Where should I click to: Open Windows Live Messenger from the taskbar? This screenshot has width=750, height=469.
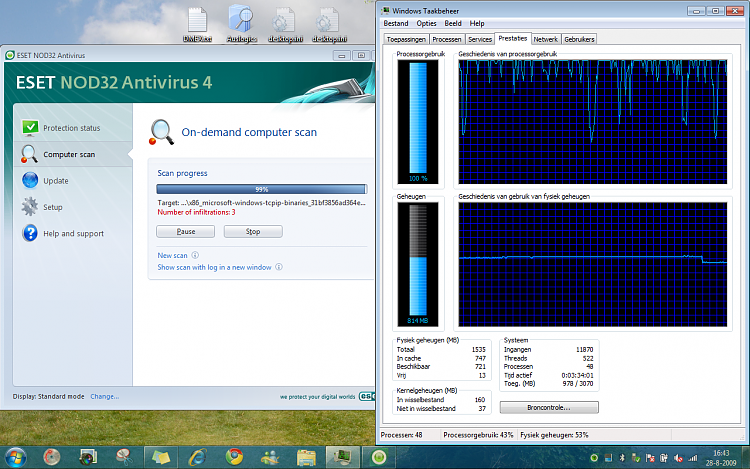tap(270, 458)
